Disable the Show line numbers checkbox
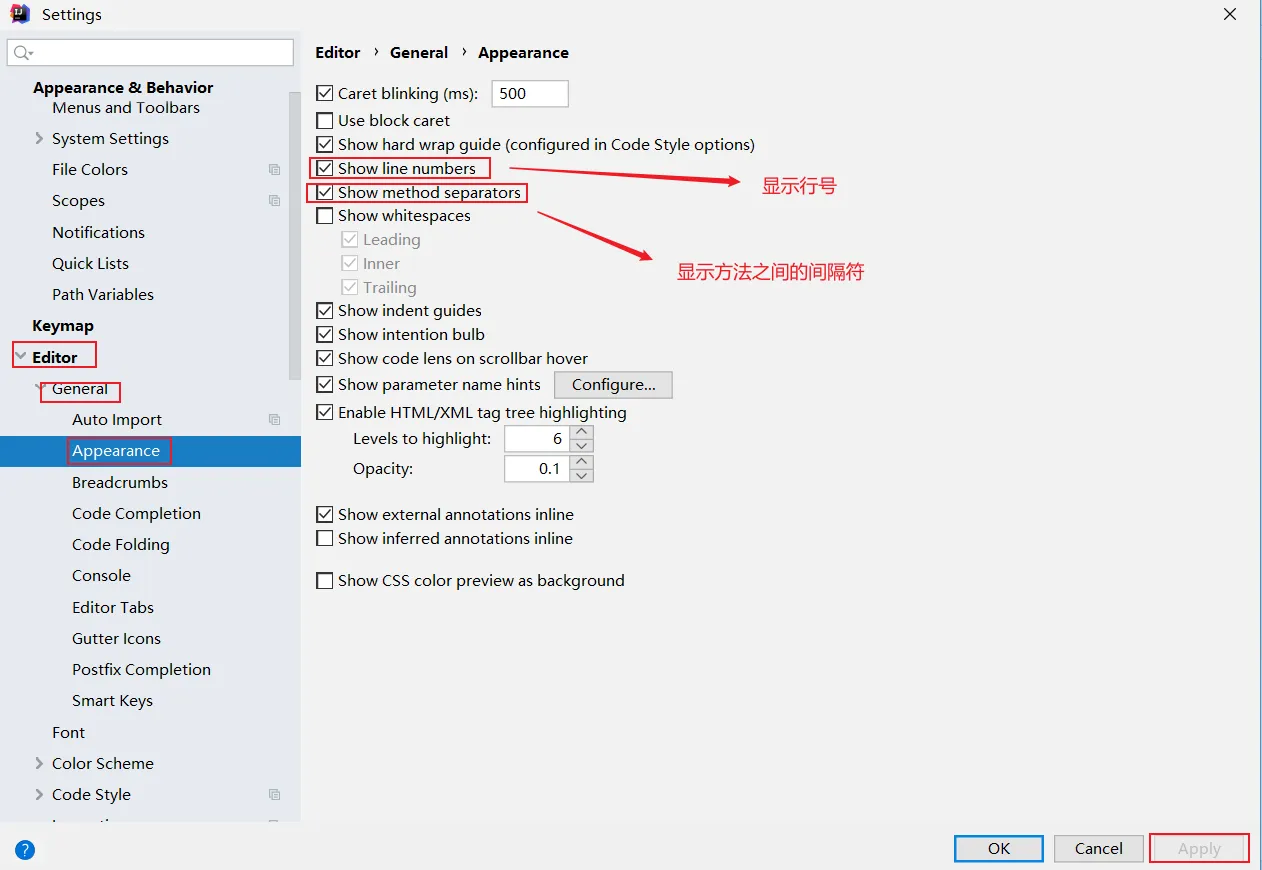 [325, 168]
